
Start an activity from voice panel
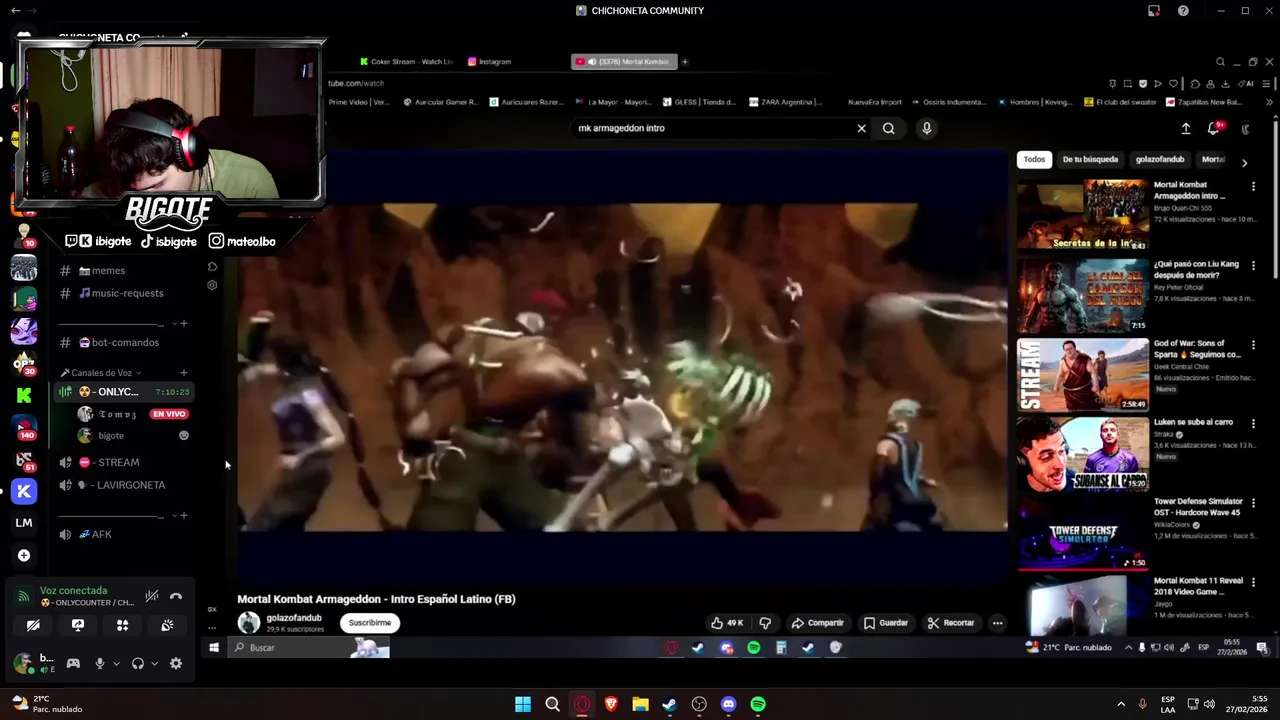122,625
